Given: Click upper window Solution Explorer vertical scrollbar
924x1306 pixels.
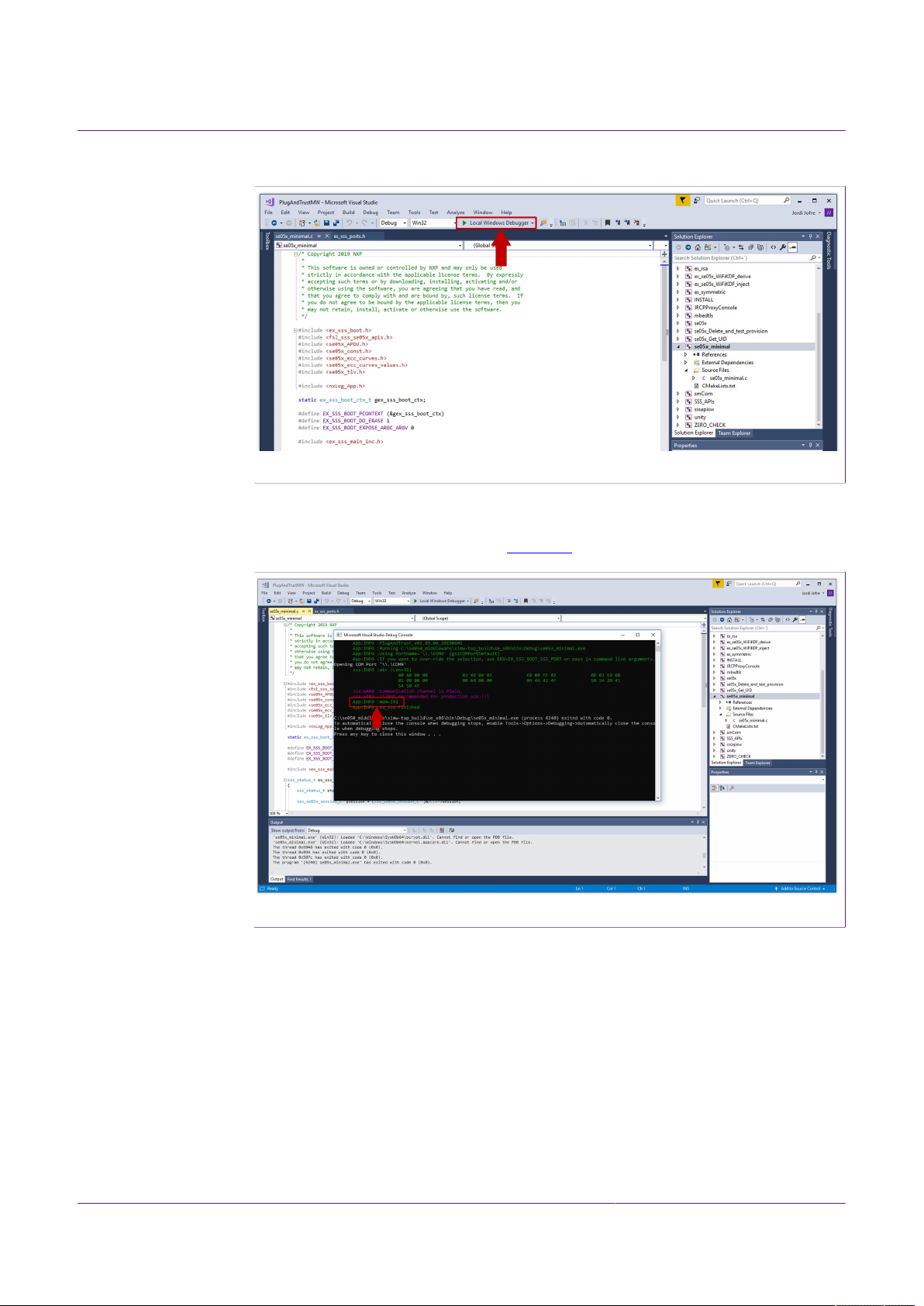Looking at the screenshot, I should (819, 367).
